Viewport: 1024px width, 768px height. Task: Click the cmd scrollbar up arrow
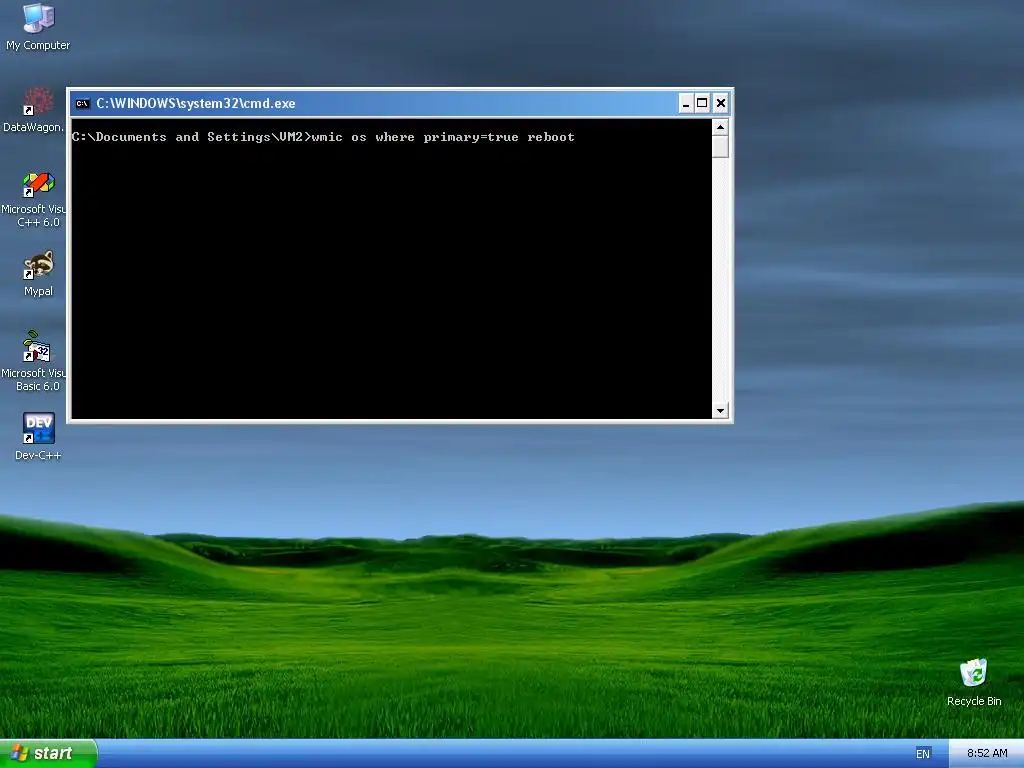click(x=720, y=127)
